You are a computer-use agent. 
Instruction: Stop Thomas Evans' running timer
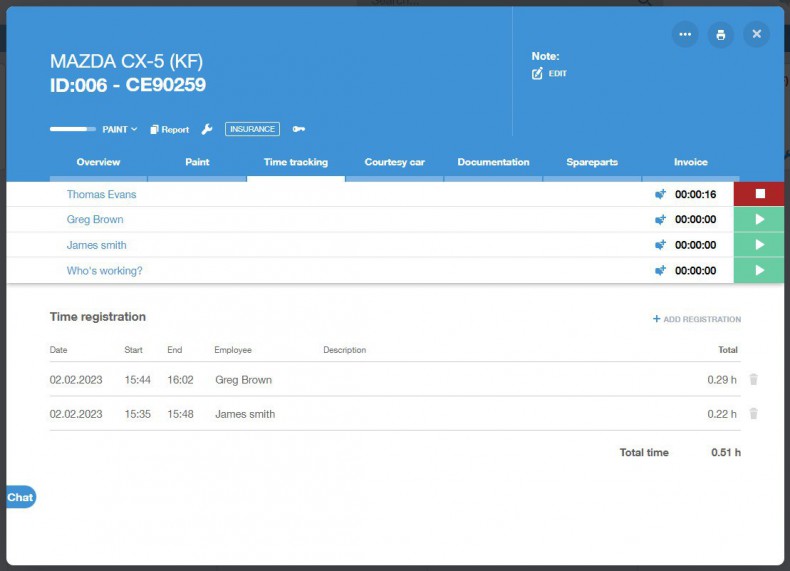(759, 194)
